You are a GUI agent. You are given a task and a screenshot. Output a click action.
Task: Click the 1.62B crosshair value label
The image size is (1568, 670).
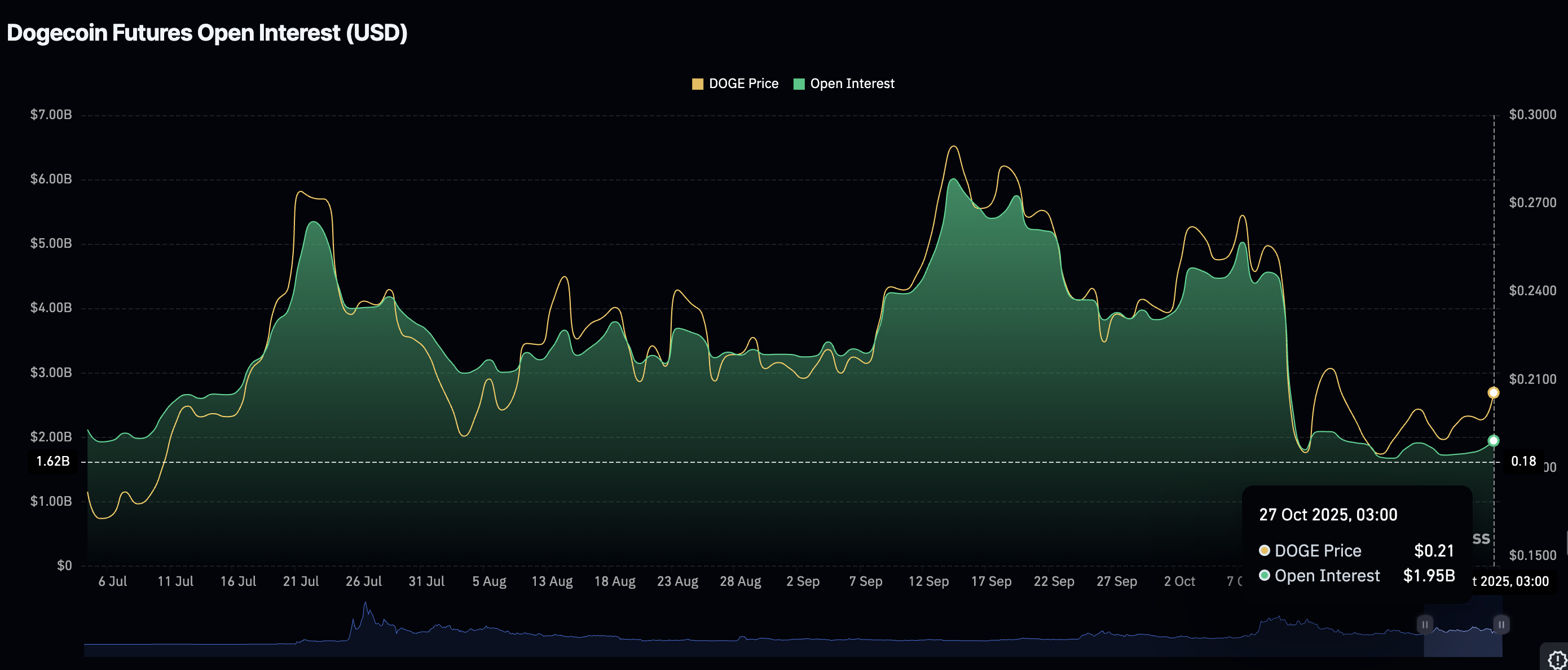pyautogui.click(x=53, y=461)
